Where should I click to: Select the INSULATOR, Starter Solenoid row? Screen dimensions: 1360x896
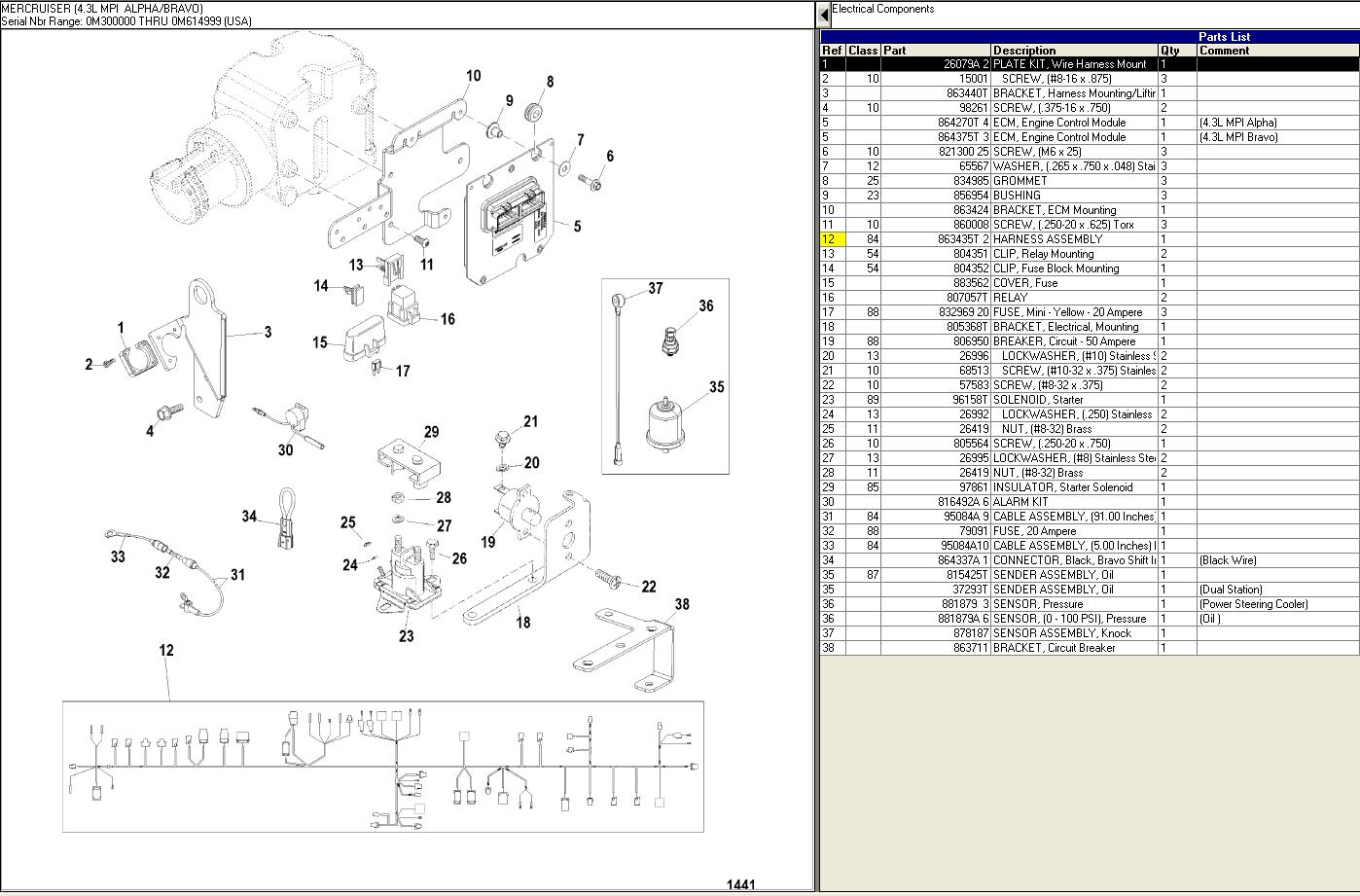(1090, 487)
